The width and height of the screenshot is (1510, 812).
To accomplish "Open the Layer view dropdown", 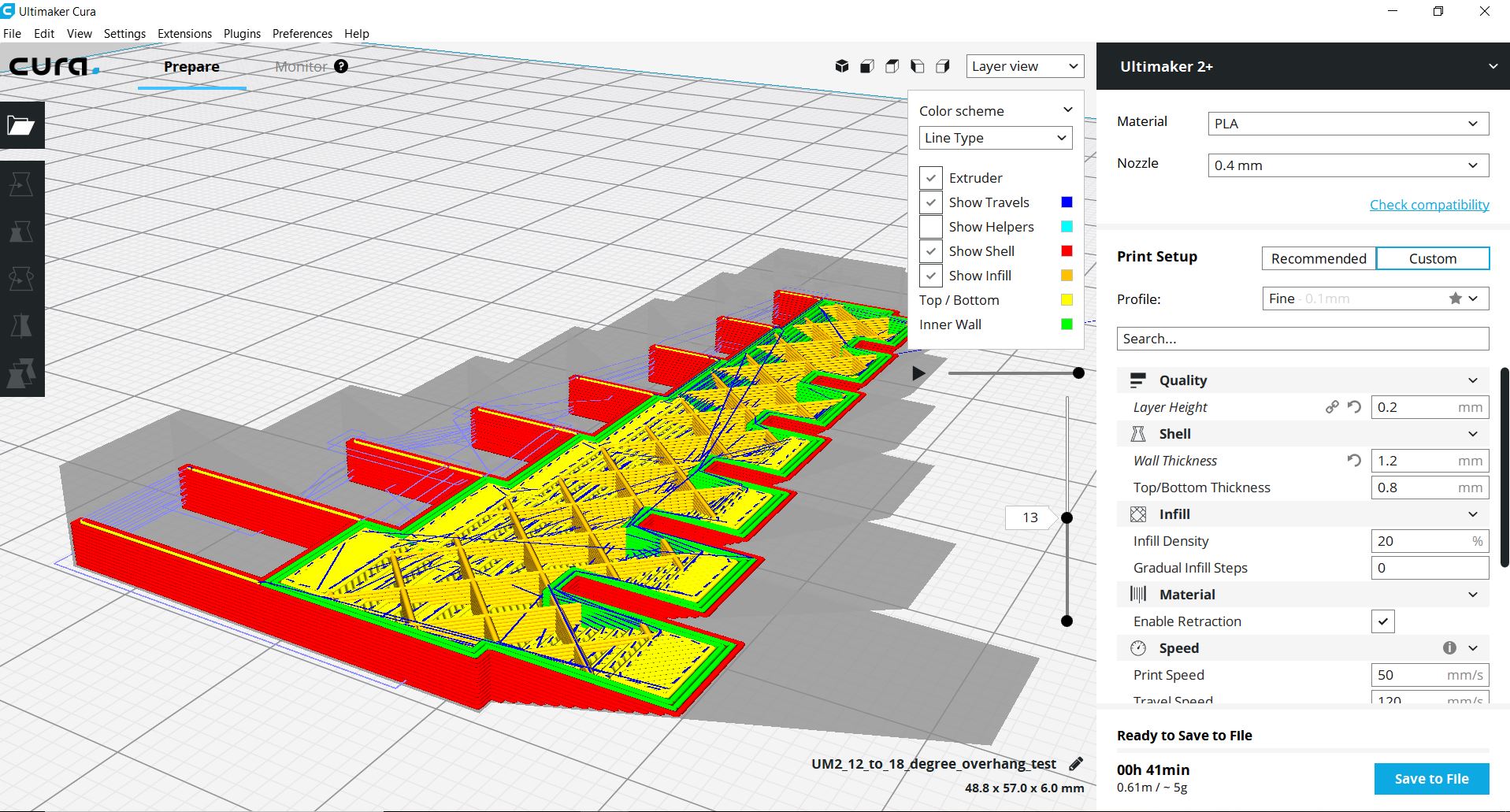I will pos(1025,66).
